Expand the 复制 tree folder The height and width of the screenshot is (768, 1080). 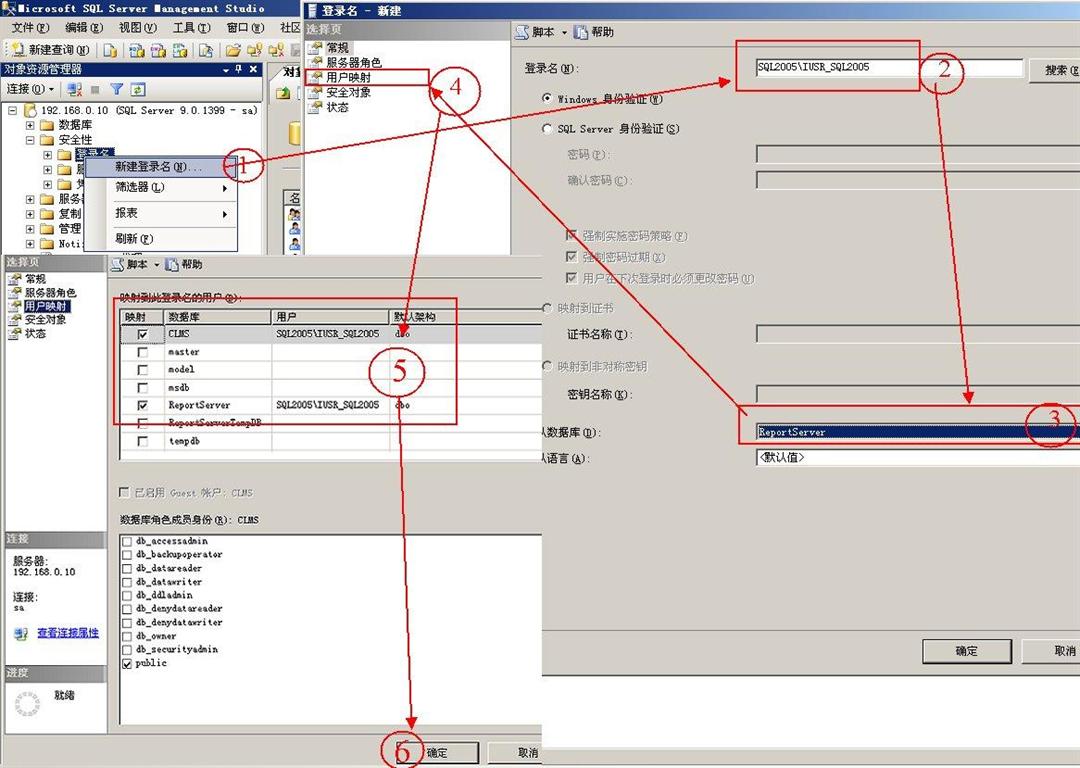[30, 214]
